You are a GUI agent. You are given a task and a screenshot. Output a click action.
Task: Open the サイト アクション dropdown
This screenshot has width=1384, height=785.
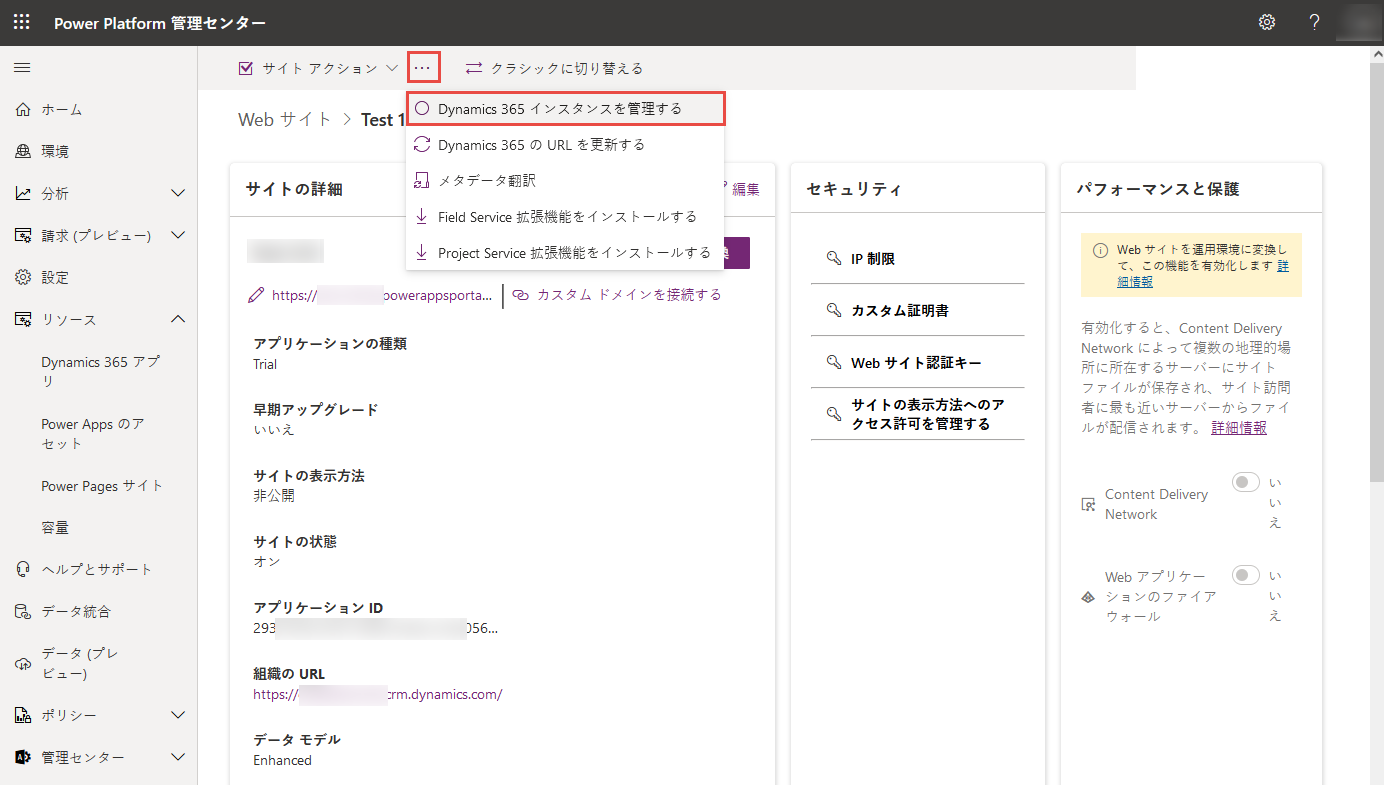pos(320,68)
